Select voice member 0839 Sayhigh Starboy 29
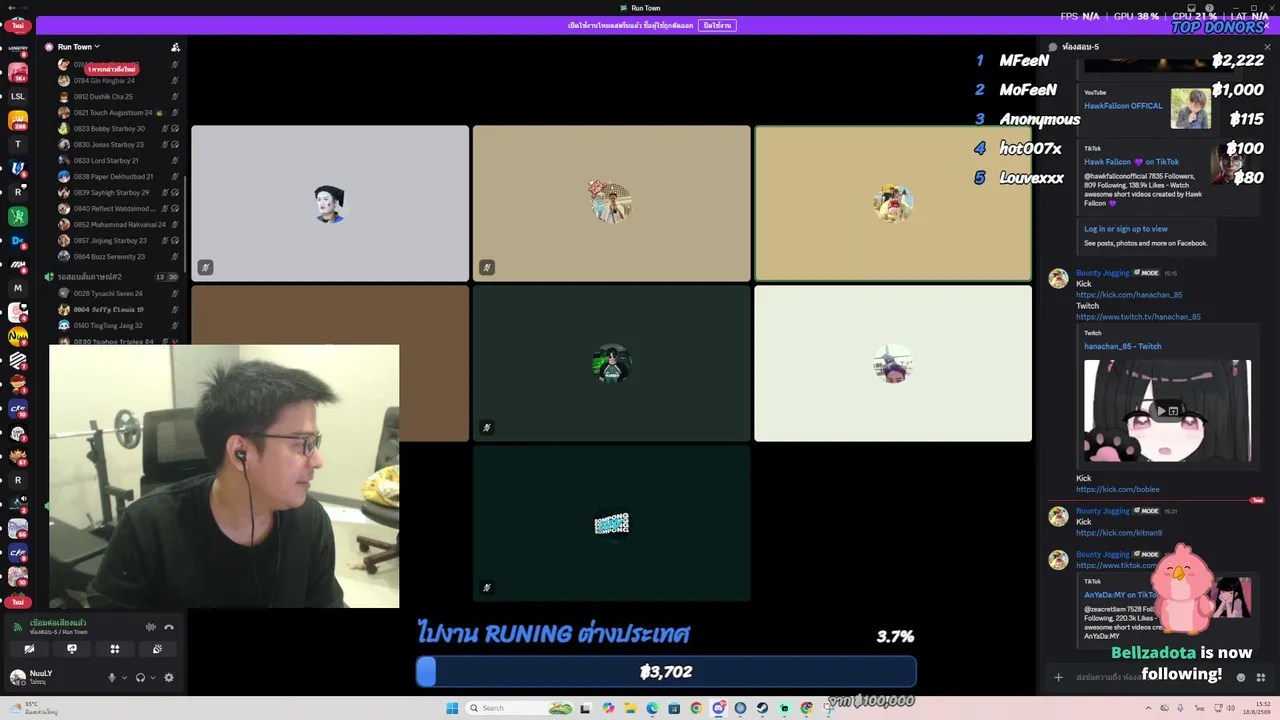Viewport: 1280px width, 720px height. click(117, 193)
